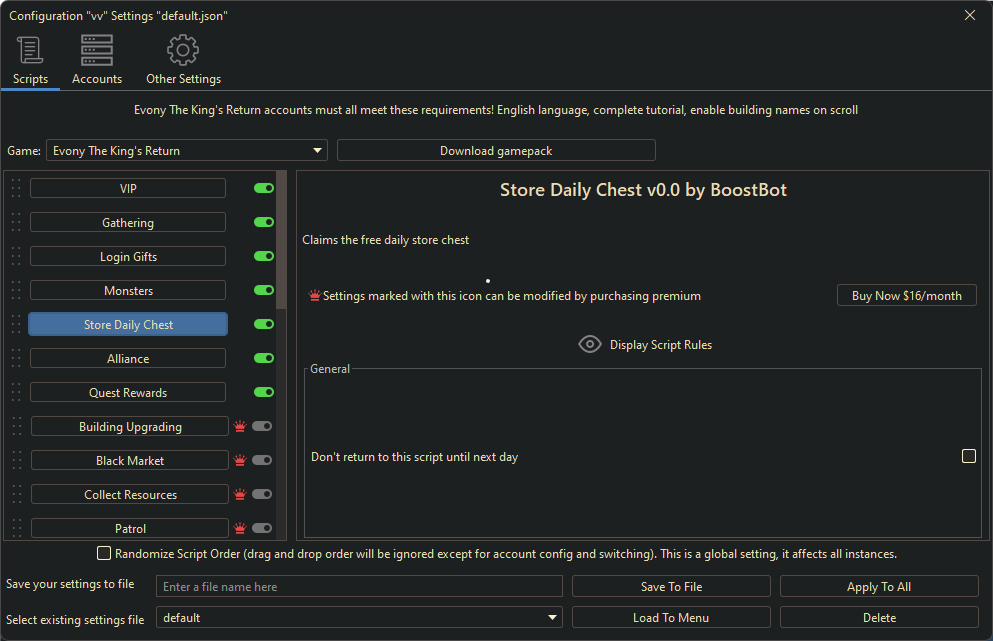The image size is (993, 641).
Task: Click the drag handle beside Alliance script
Action: (16, 359)
